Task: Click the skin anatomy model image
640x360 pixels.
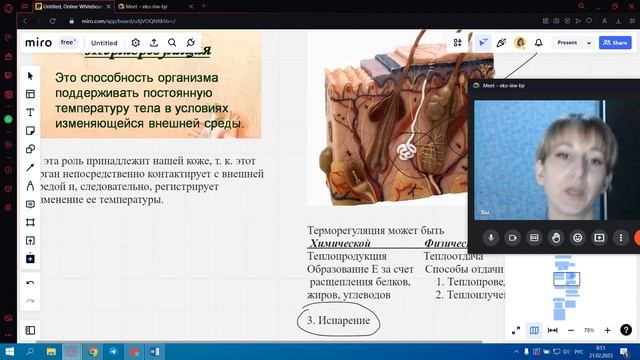Action: (x=400, y=118)
